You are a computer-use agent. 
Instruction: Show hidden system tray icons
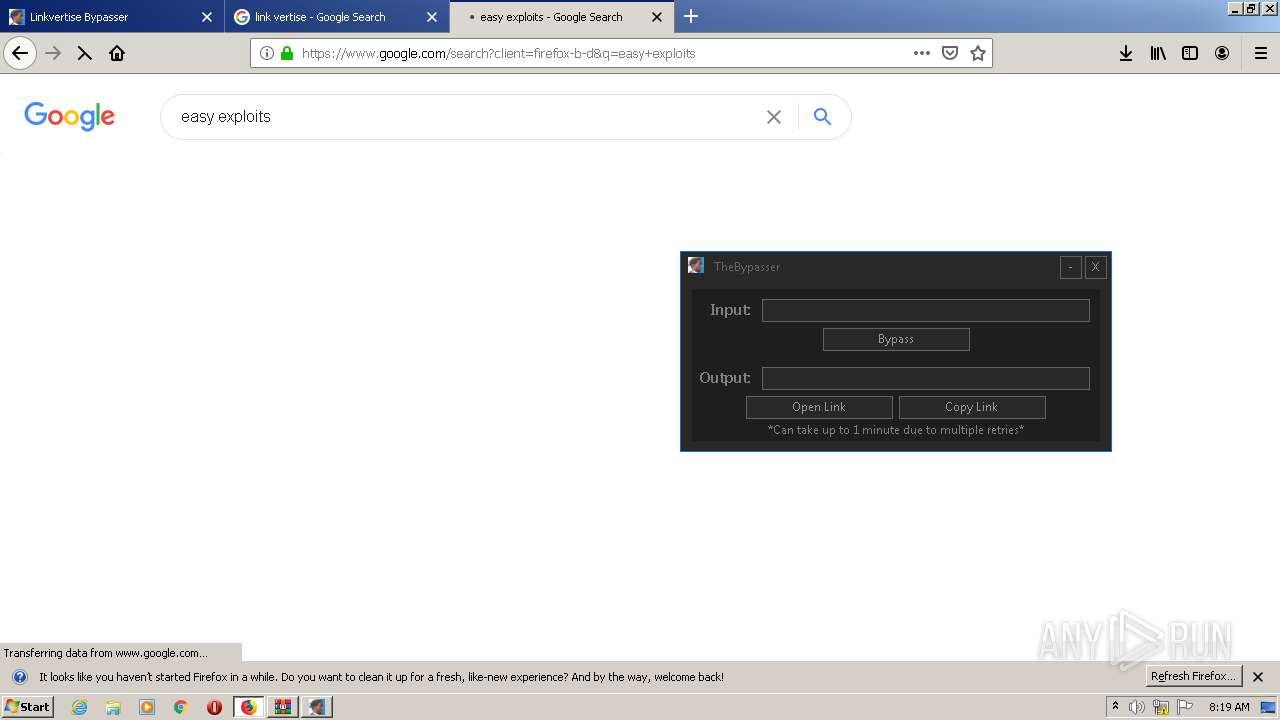[1116, 707]
